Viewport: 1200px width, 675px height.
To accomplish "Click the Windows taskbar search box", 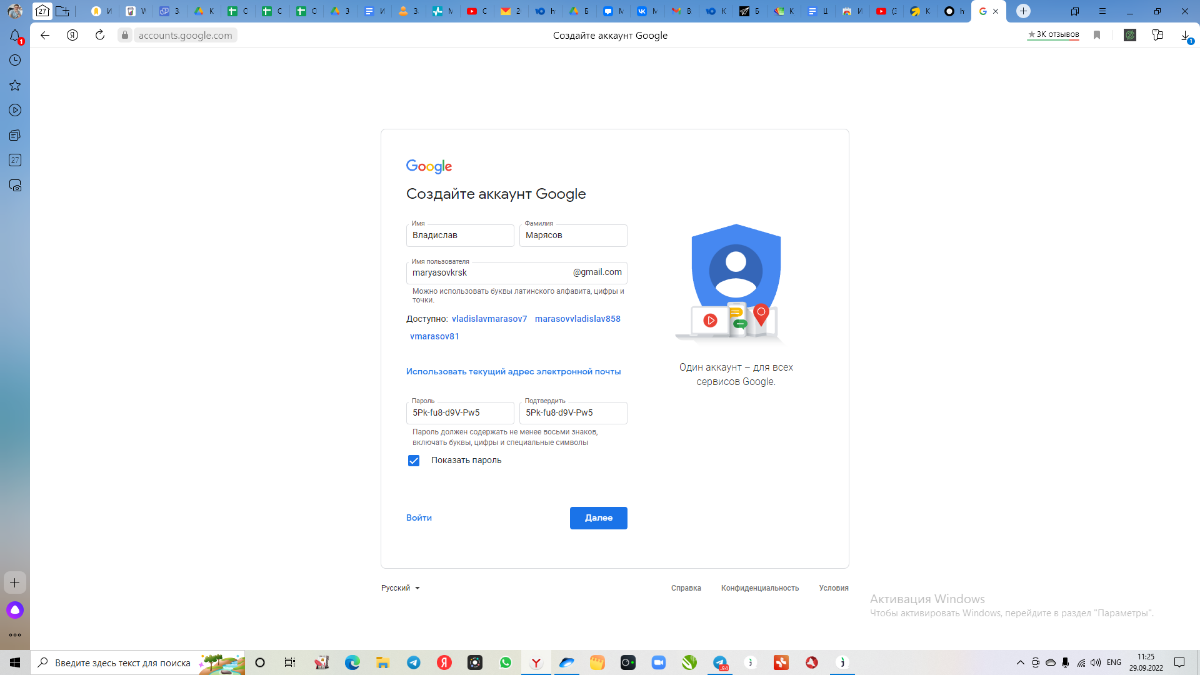I will click(139, 662).
